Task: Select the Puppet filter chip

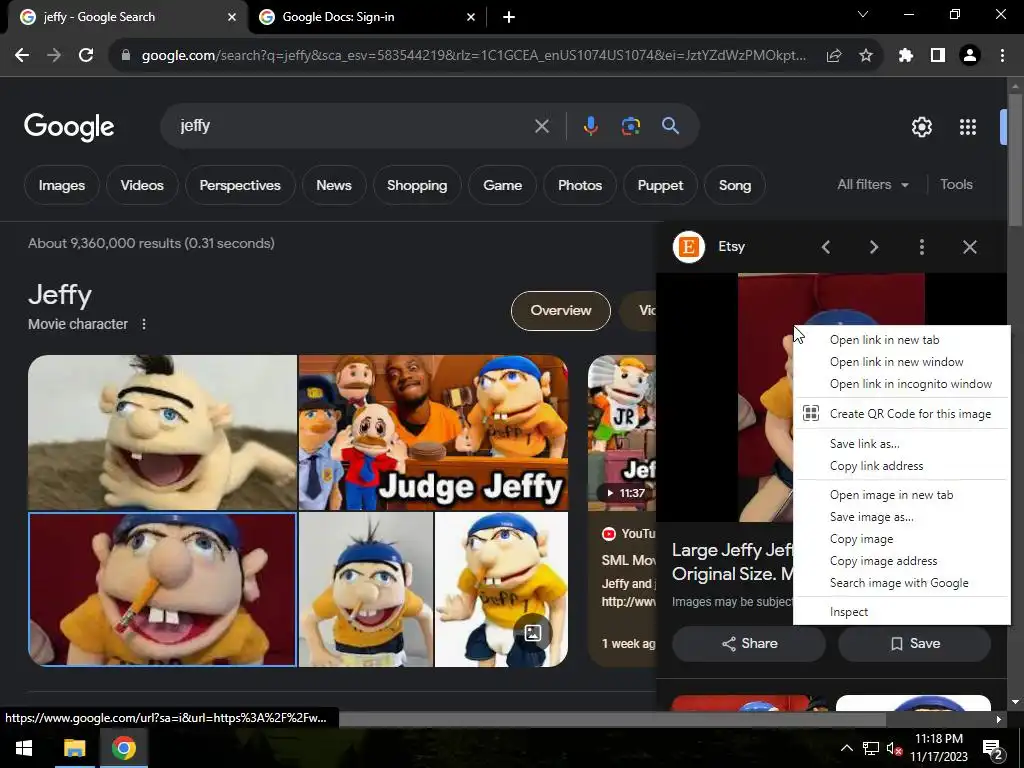Action: coord(660,185)
